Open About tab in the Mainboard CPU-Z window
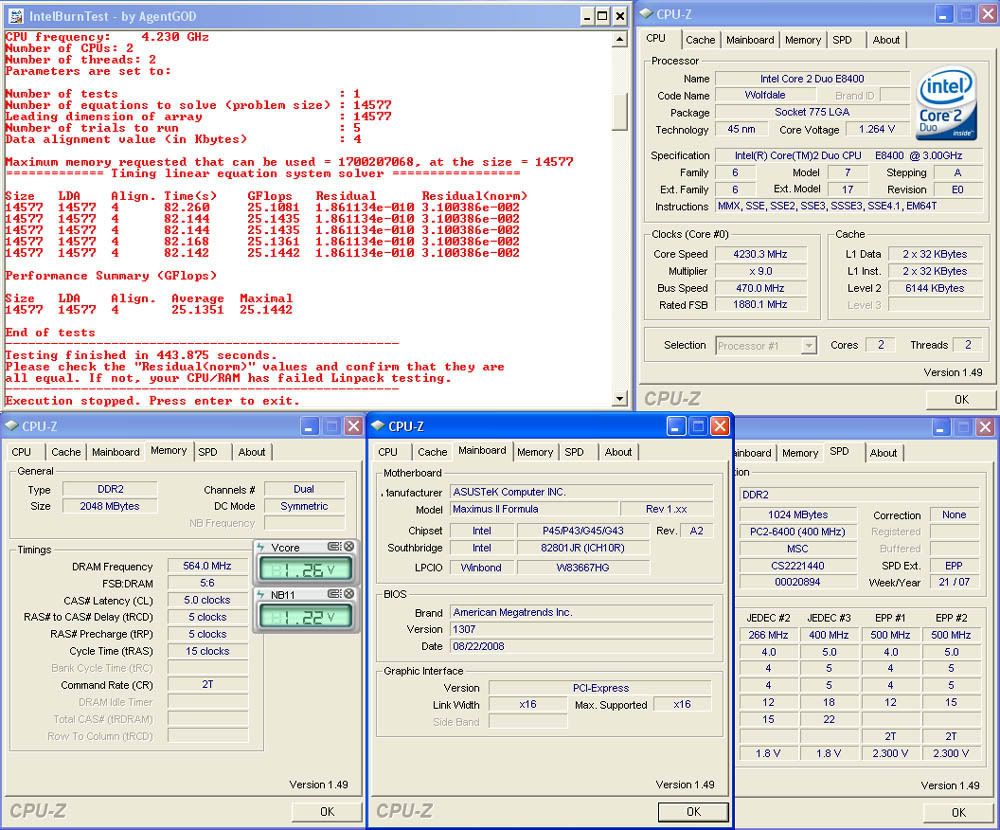The width and height of the screenshot is (1000, 830). coord(618,452)
